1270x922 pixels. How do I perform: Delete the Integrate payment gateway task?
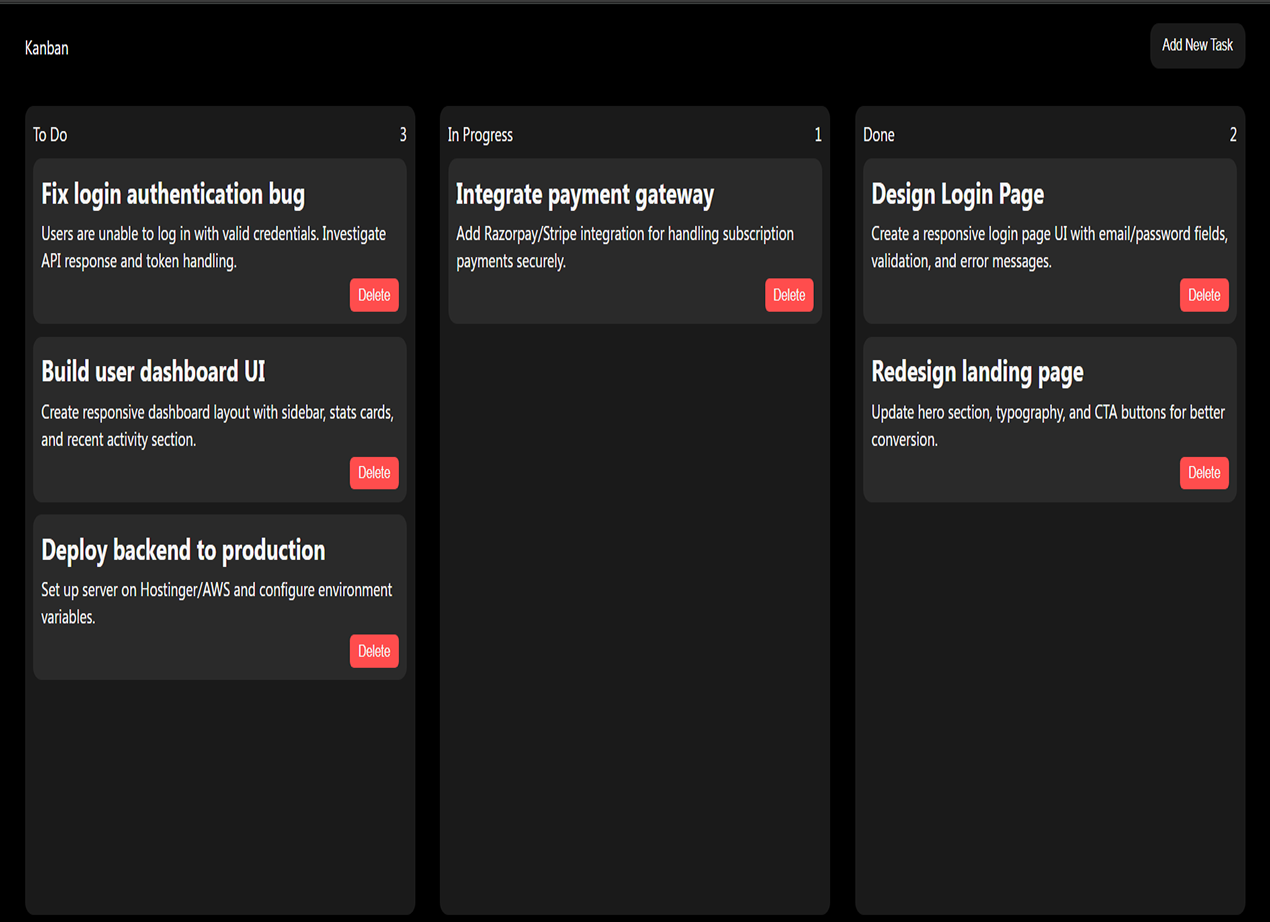788,294
